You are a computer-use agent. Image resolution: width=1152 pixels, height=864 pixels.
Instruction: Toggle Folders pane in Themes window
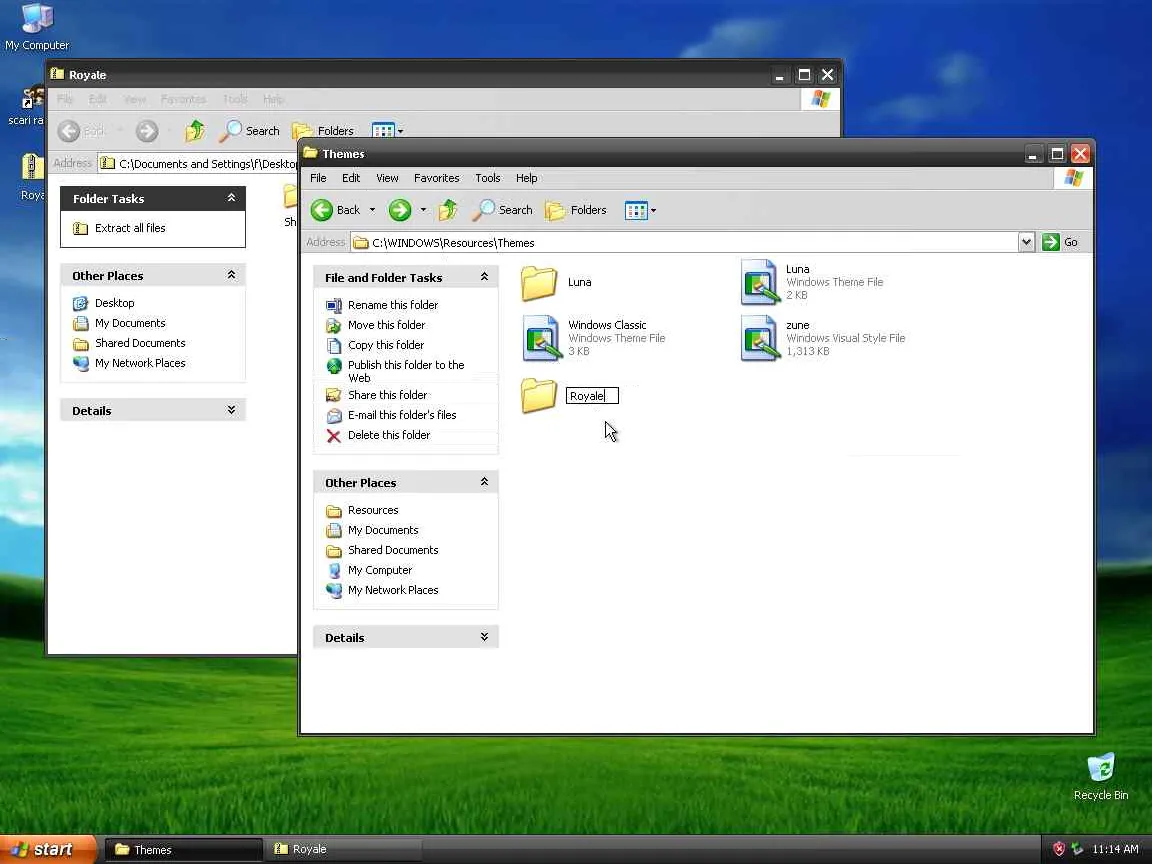pos(576,210)
